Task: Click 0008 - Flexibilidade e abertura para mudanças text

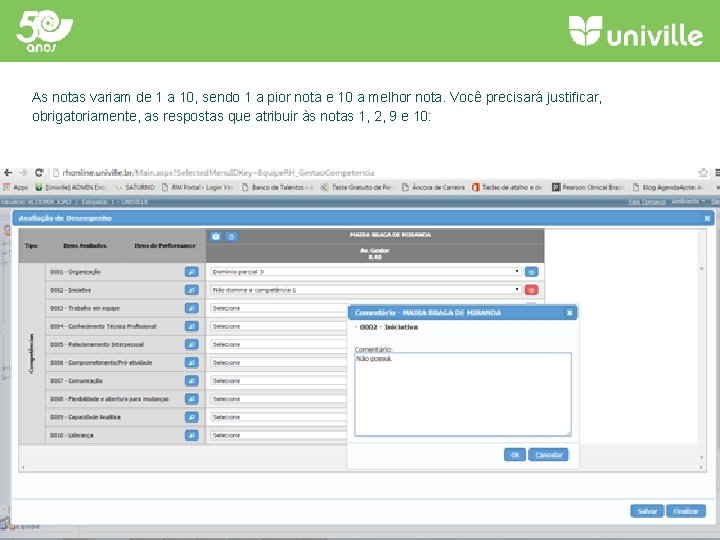Action: (x=110, y=399)
